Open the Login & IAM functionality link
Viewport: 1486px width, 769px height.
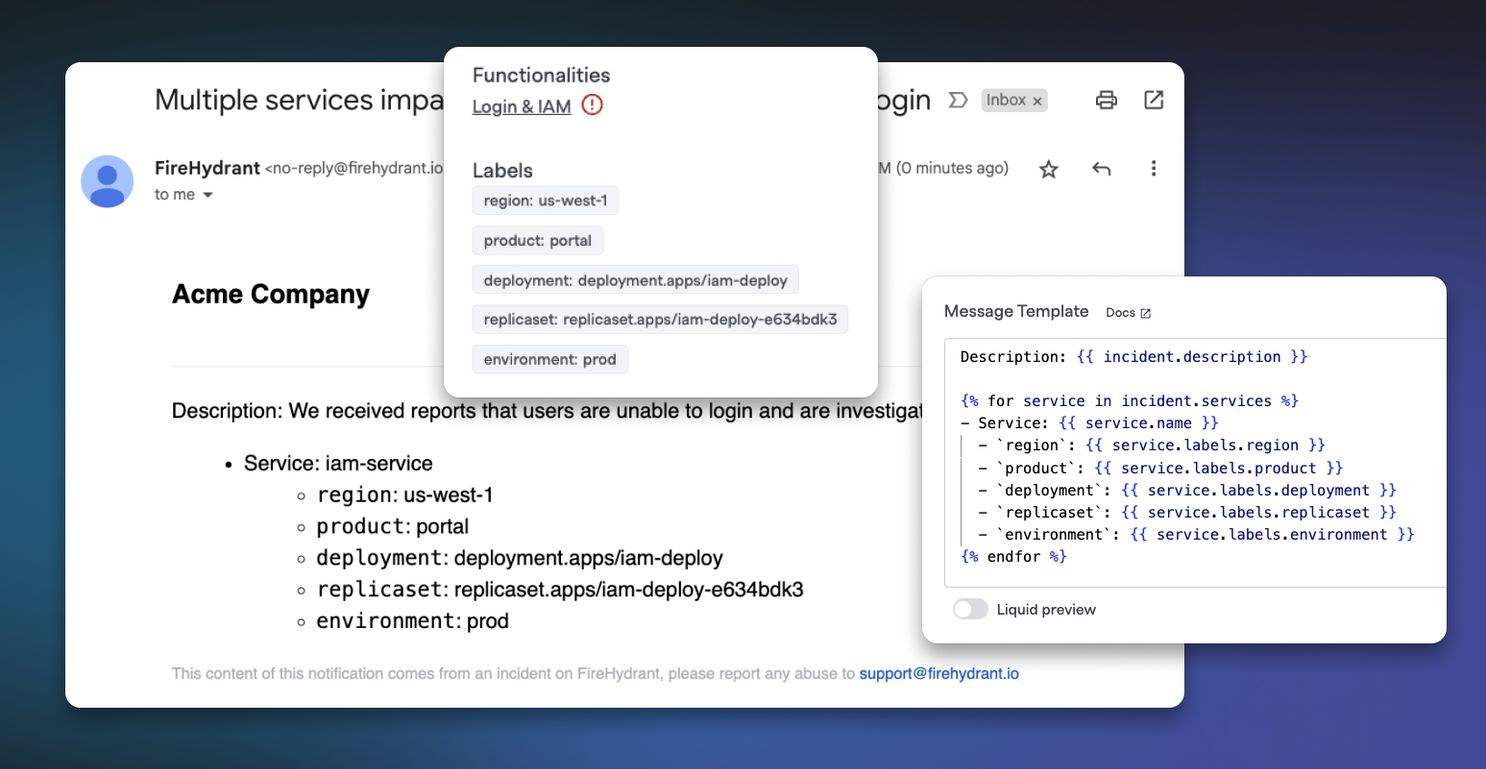(x=521, y=107)
